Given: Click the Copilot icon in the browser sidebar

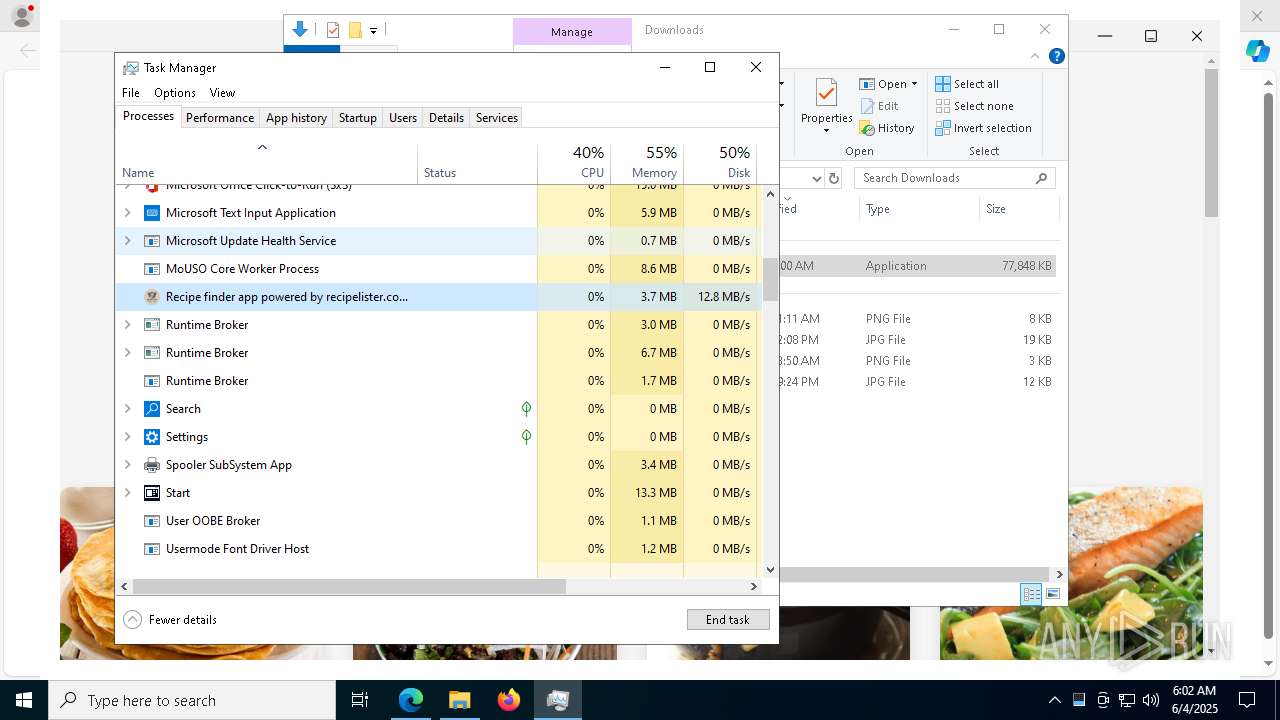Looking at the screenshot, I should pyautogui.click(x=1258, y=51).
